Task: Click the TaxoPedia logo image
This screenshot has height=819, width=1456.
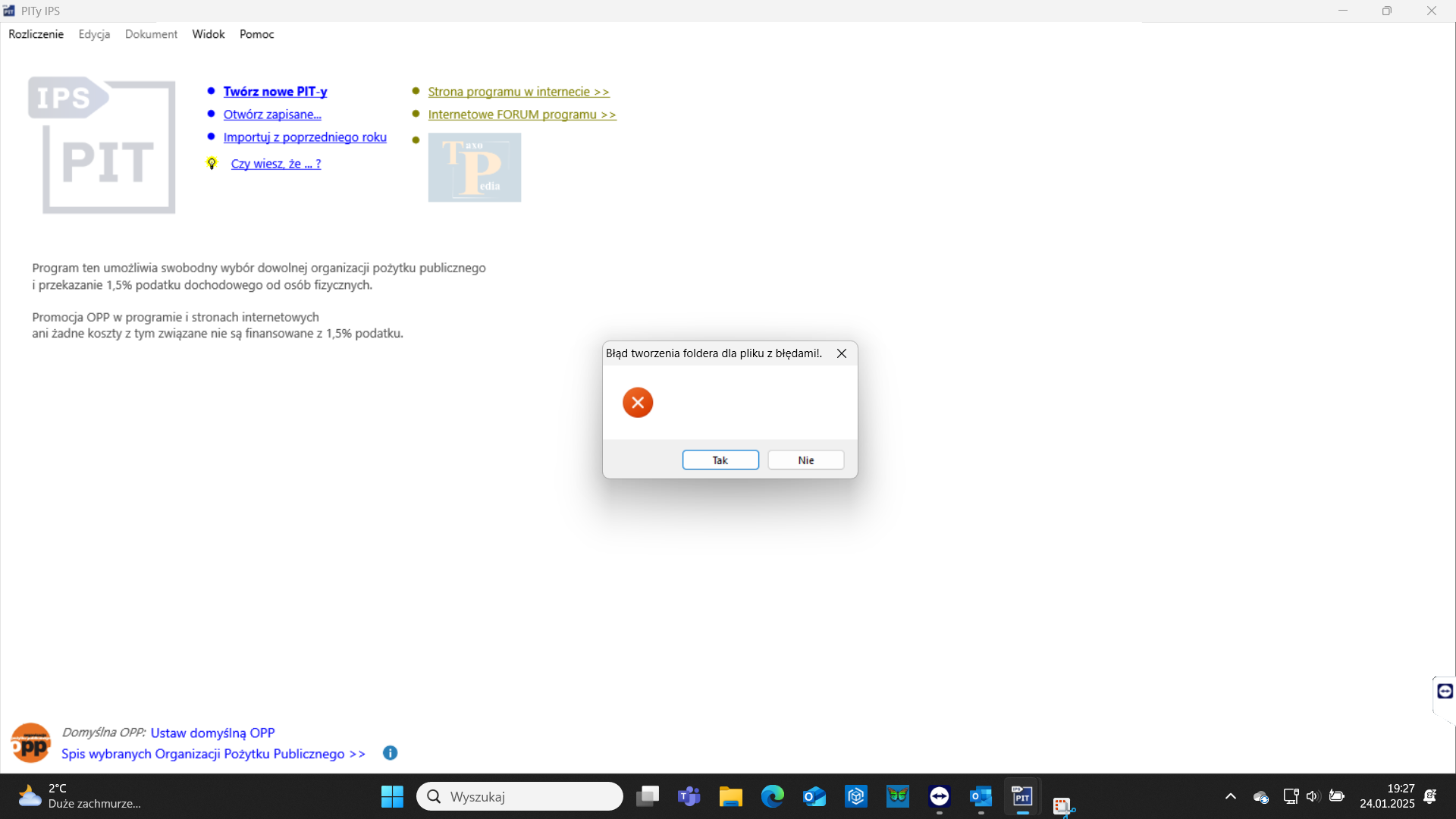Action: tap(474, 168)
